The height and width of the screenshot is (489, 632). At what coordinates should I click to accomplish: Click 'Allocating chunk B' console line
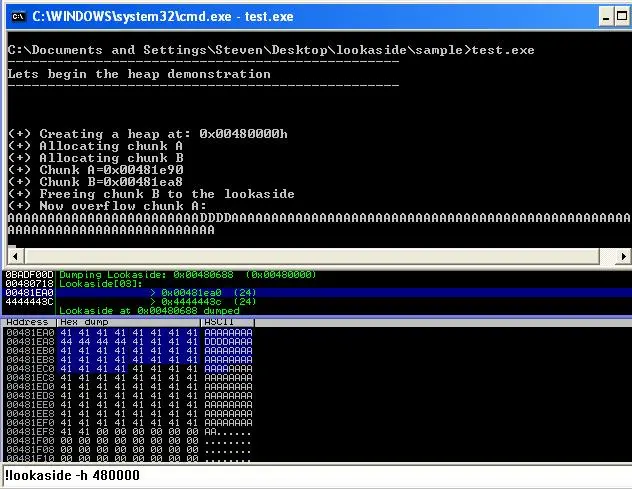pyautogui.click(x=96, y=158)
